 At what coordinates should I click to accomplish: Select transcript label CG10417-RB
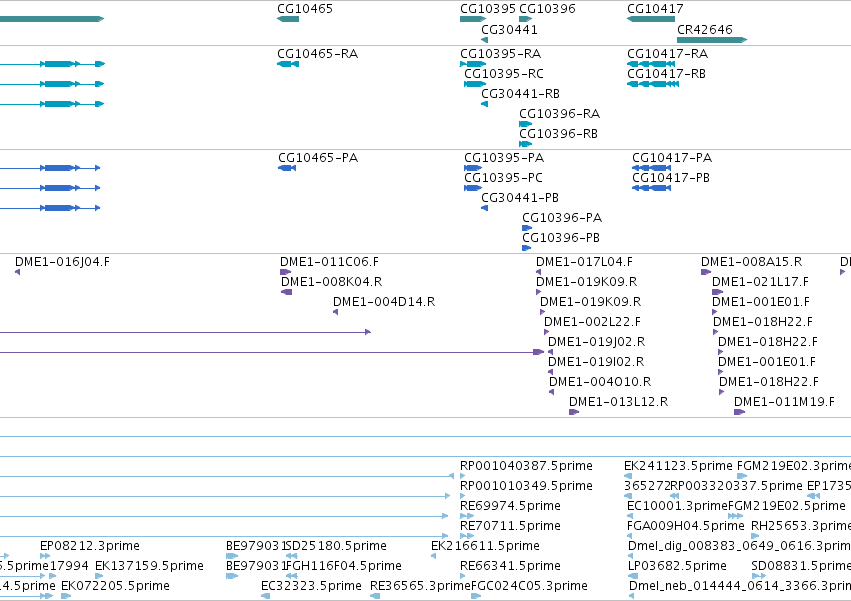(666, 74)
